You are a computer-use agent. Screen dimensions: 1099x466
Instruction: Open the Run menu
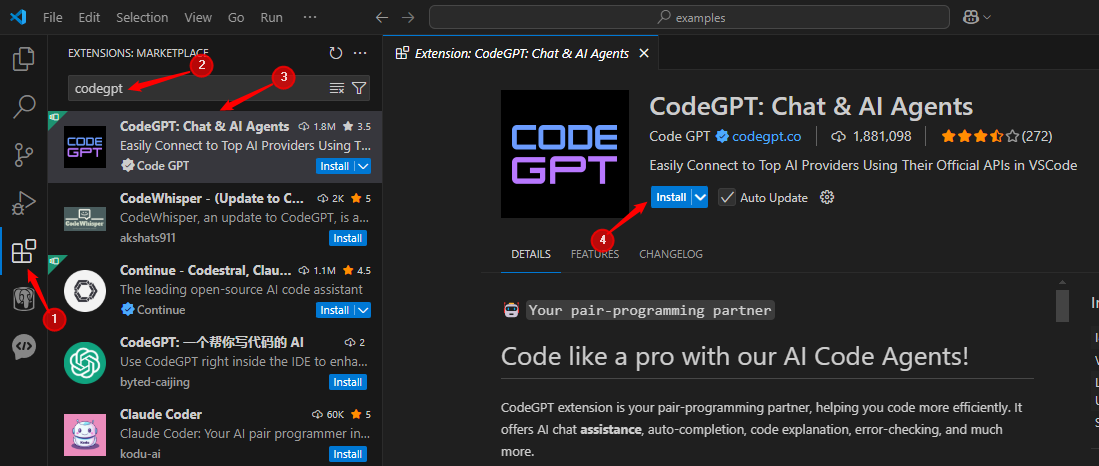pos(271,18)
